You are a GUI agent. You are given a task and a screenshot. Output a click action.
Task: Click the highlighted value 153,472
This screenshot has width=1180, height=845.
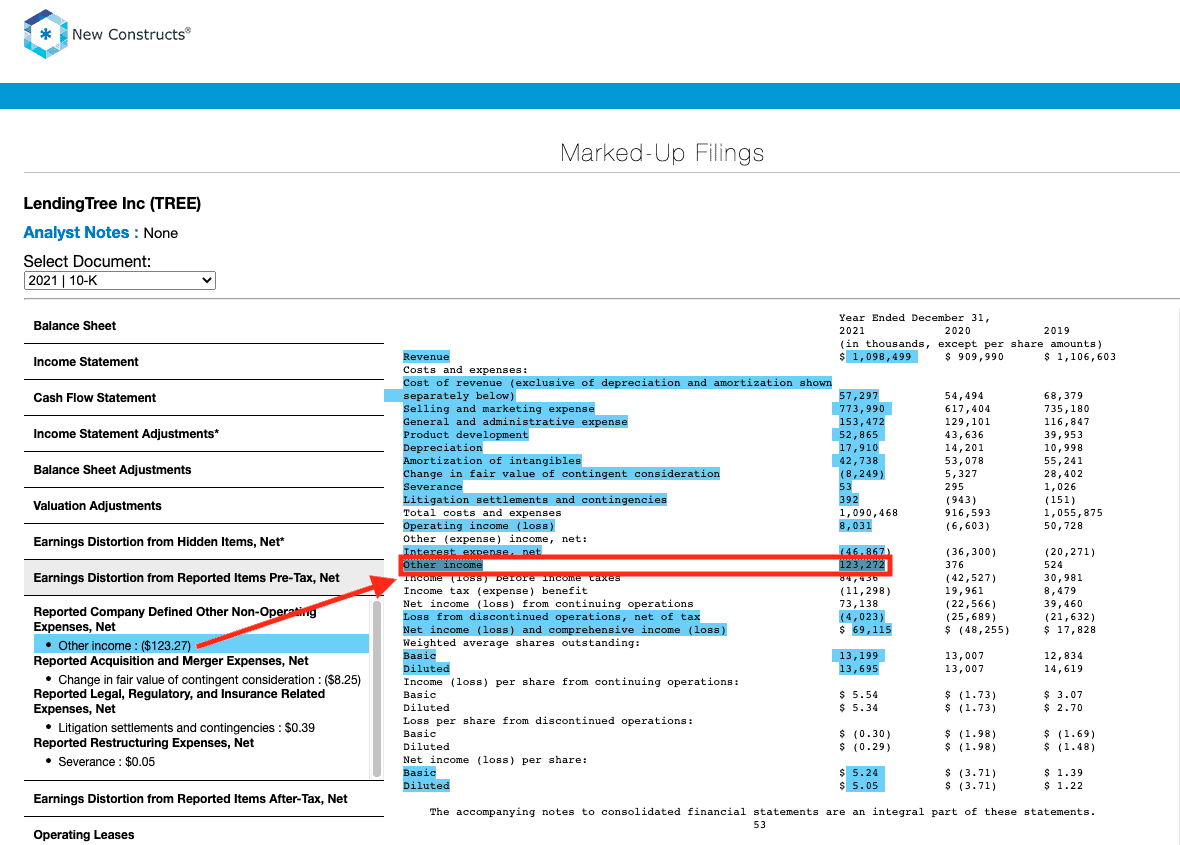click(x=862, y=421)
